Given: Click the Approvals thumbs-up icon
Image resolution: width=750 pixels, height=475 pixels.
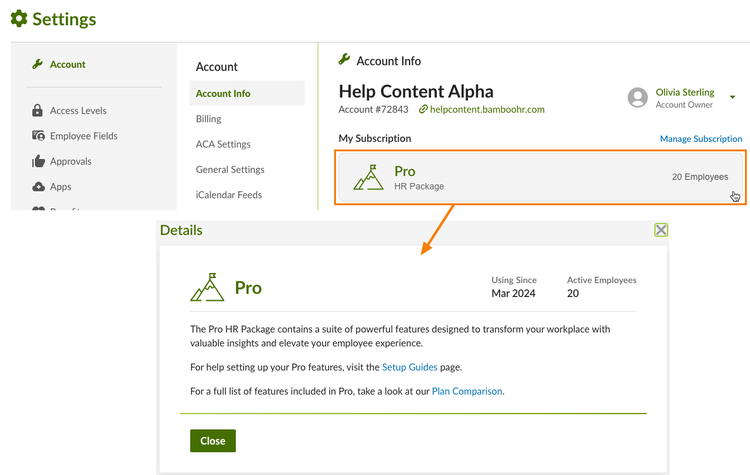Looking at the screenshot, I should coord(38,161).
